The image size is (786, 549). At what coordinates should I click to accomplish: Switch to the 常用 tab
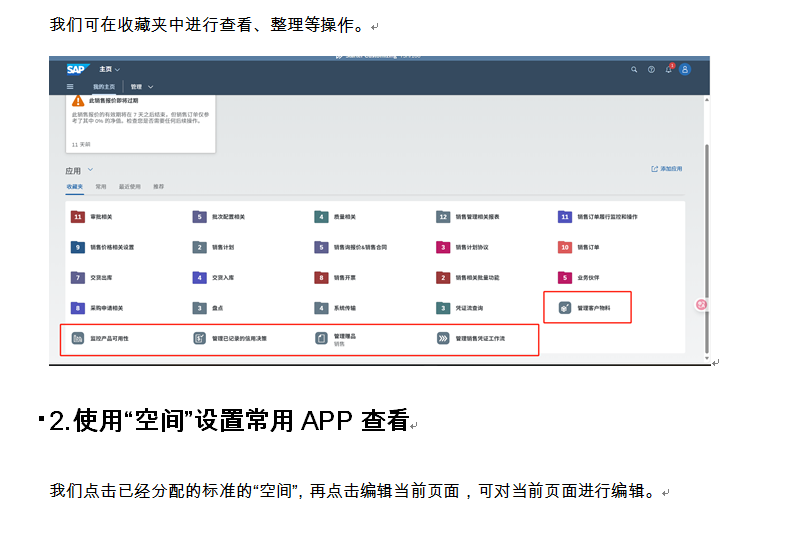click(x=101, y=186)
